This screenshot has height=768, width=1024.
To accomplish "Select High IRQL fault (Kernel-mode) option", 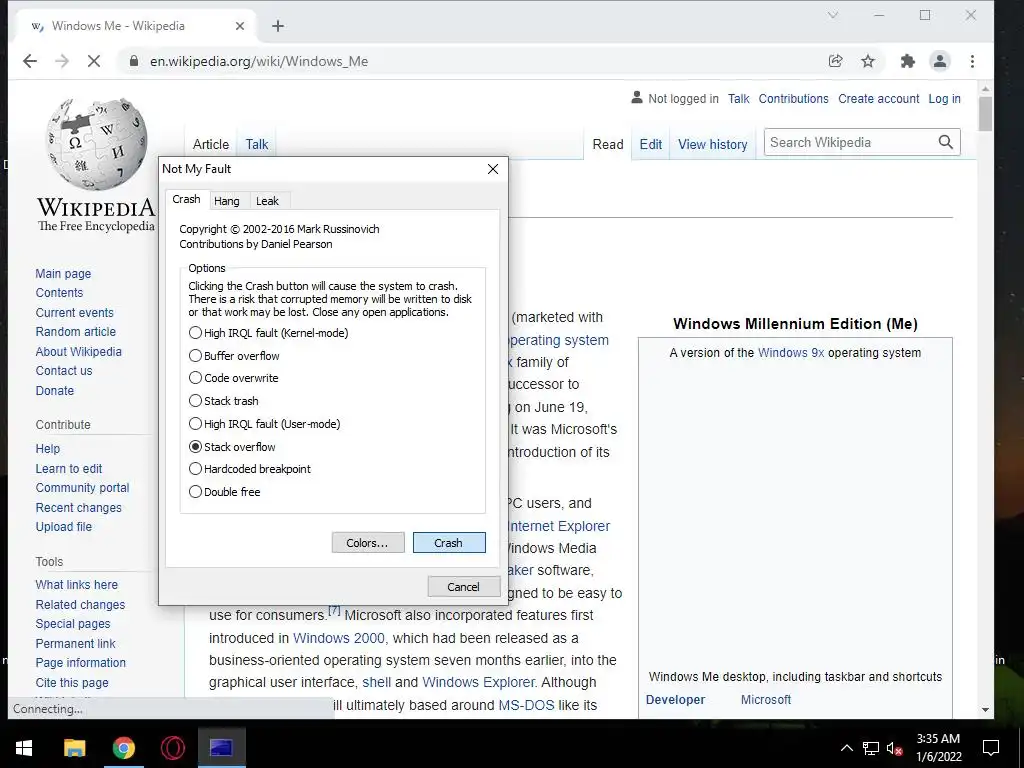I will point(268,333).
